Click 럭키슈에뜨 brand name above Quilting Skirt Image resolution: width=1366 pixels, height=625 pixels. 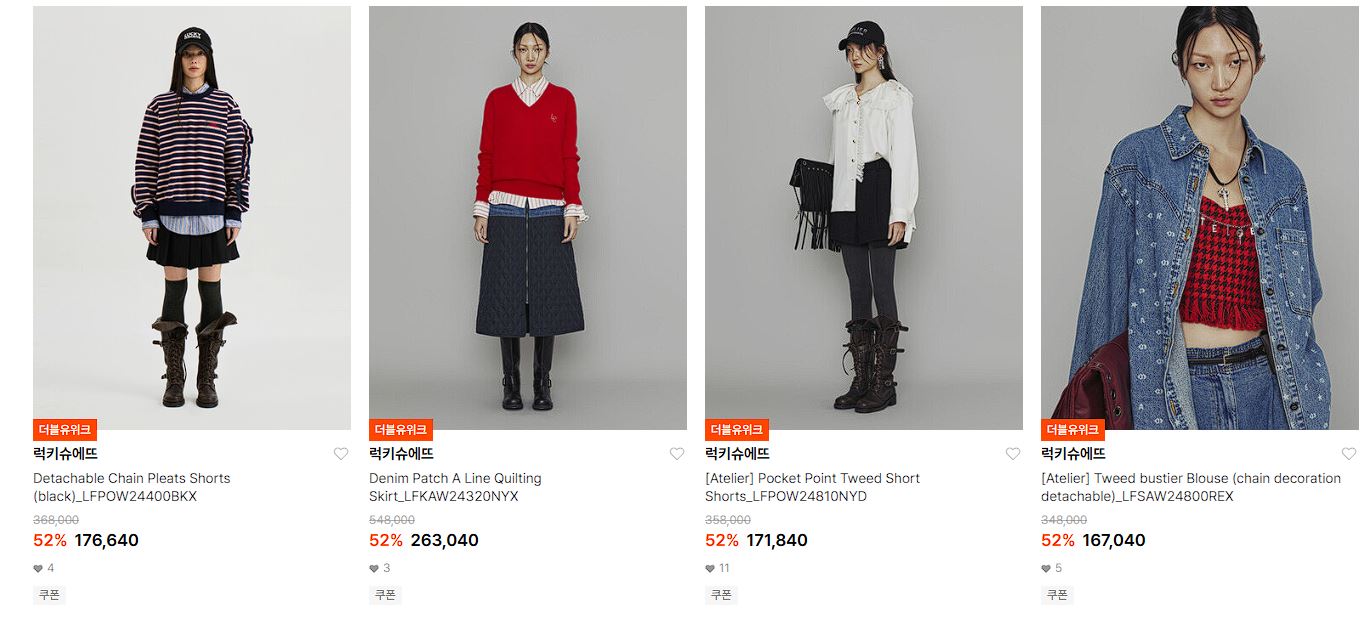401,454
